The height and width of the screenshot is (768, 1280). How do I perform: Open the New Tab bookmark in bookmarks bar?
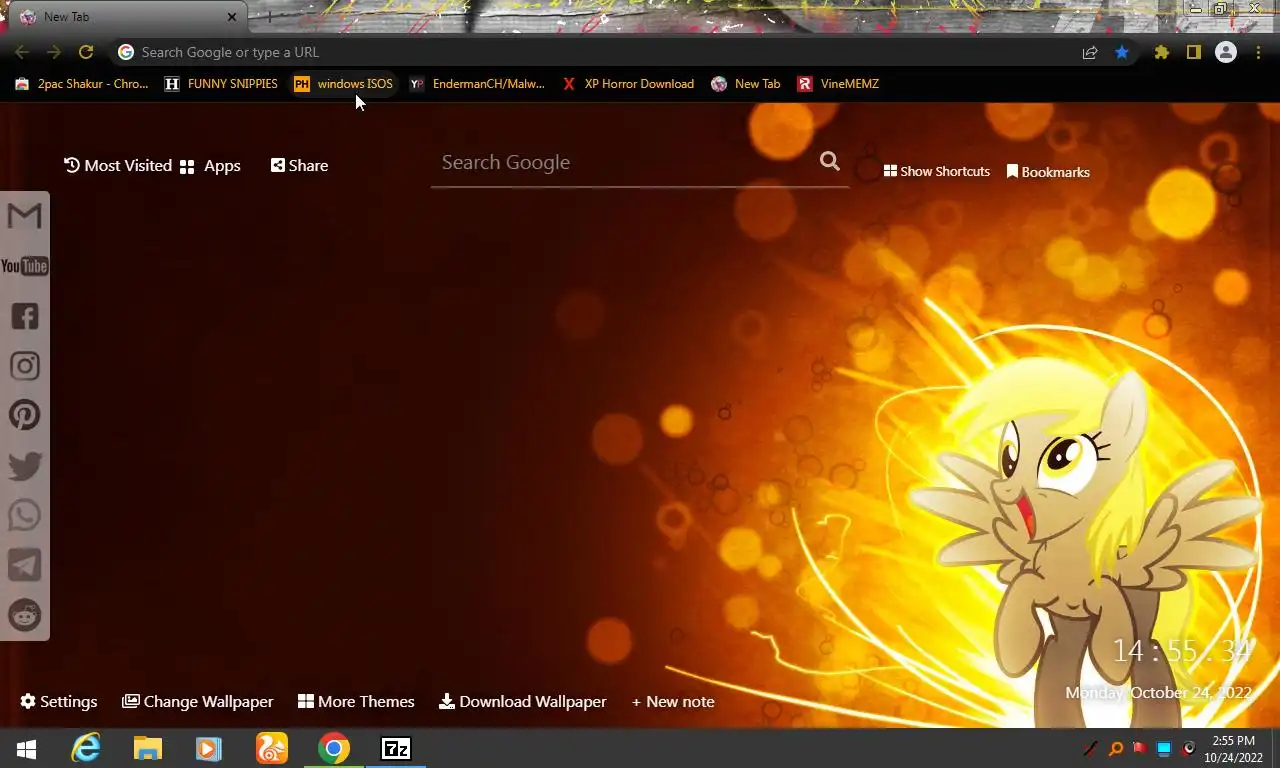[x=746, y=84]
